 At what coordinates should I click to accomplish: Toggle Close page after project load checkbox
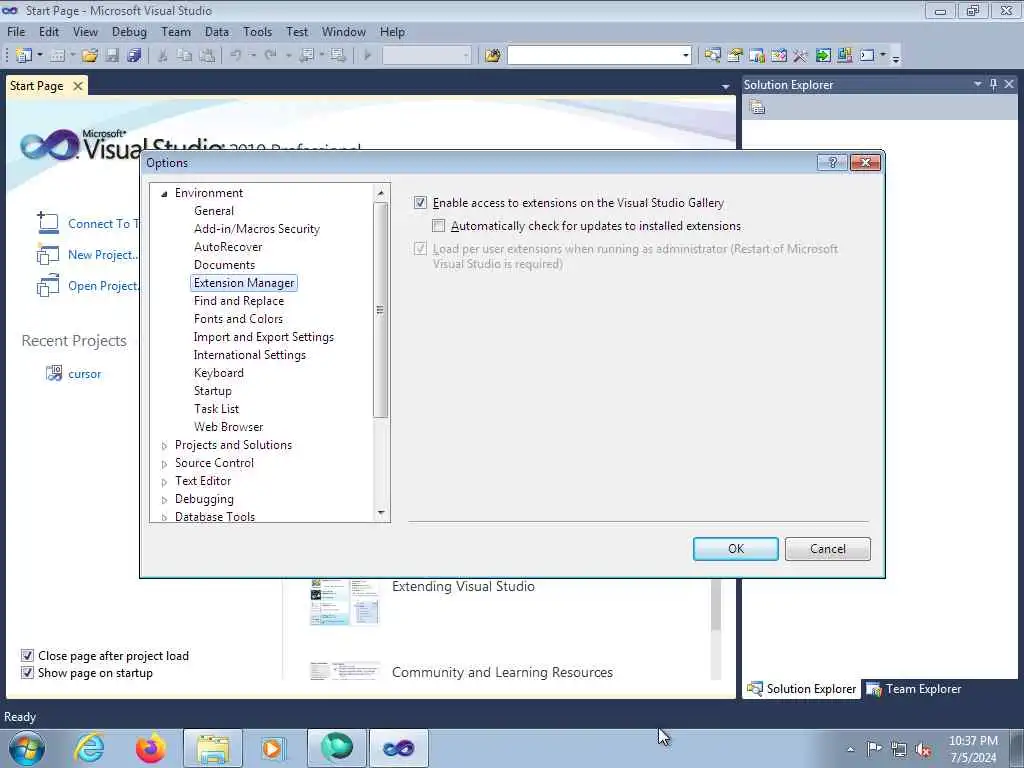(27, 655)
